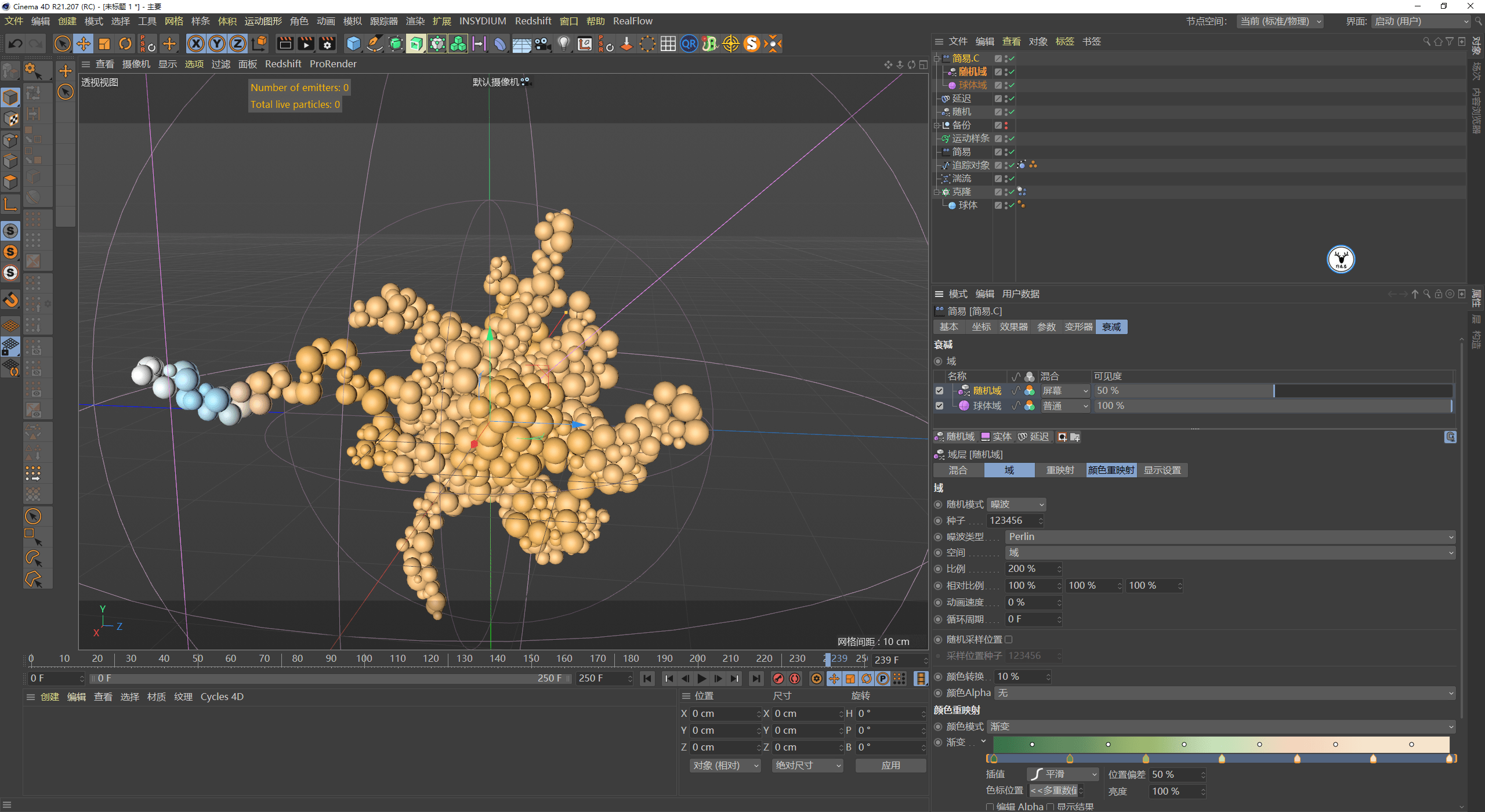Viewport: 1485px width, 812px height.
Task: Click the Render to Picture Viewer icon
Action: 305,43
